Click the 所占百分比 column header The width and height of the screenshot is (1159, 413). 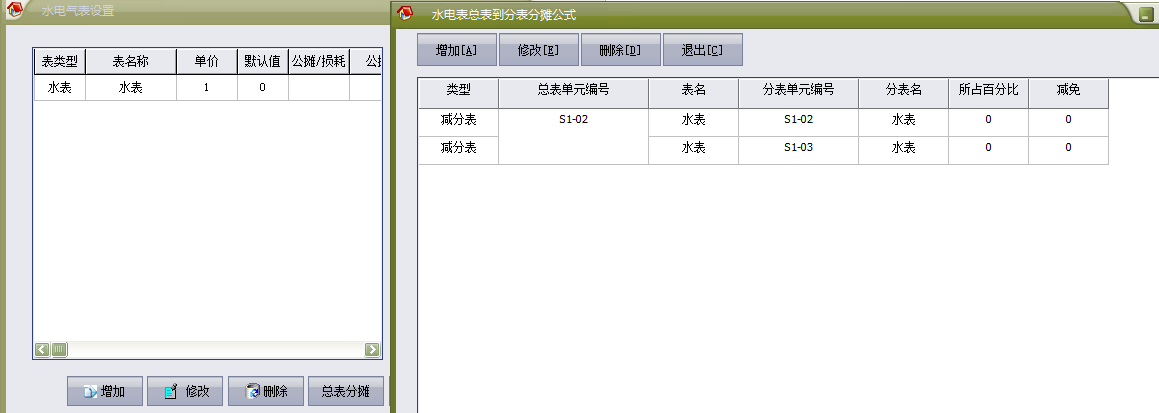(988, 93)
